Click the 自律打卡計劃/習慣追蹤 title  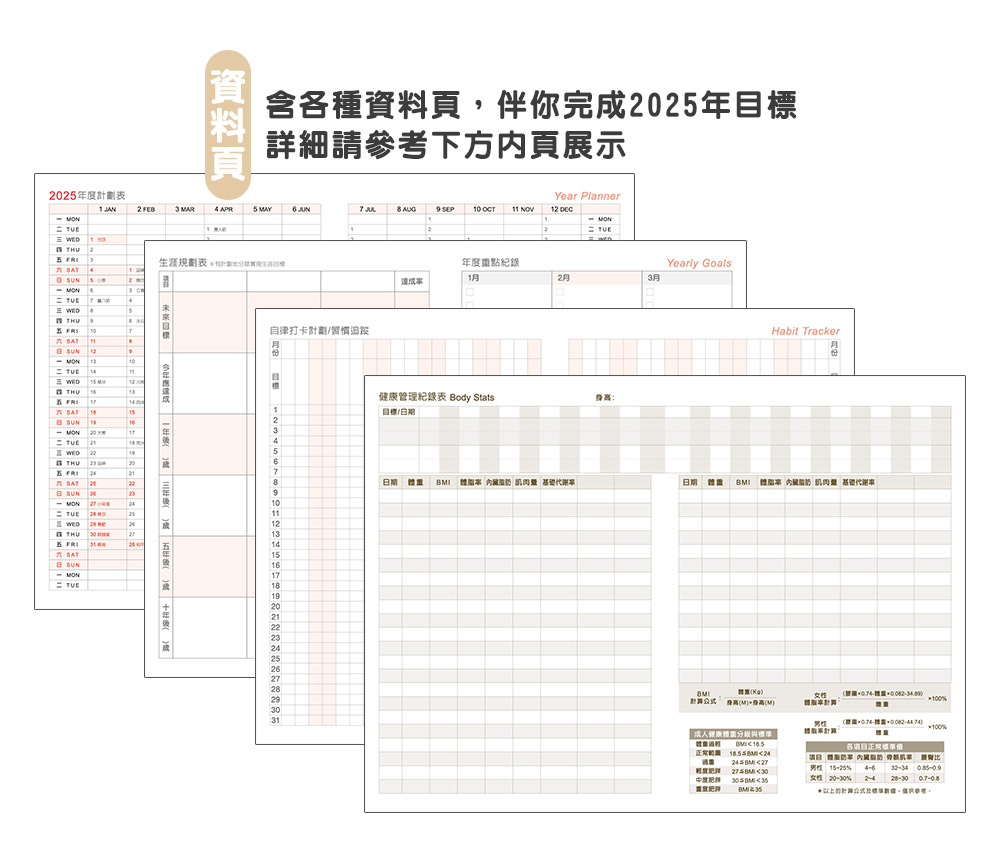point(319,330)
